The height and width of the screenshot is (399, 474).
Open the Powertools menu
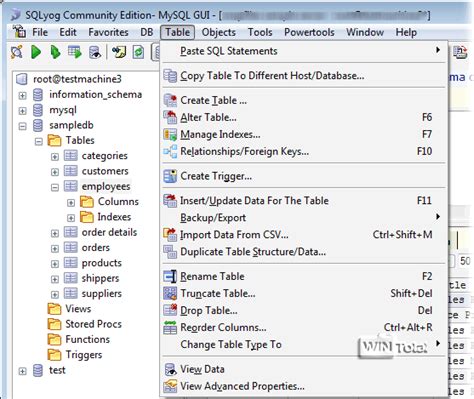[x=309, y=32]
